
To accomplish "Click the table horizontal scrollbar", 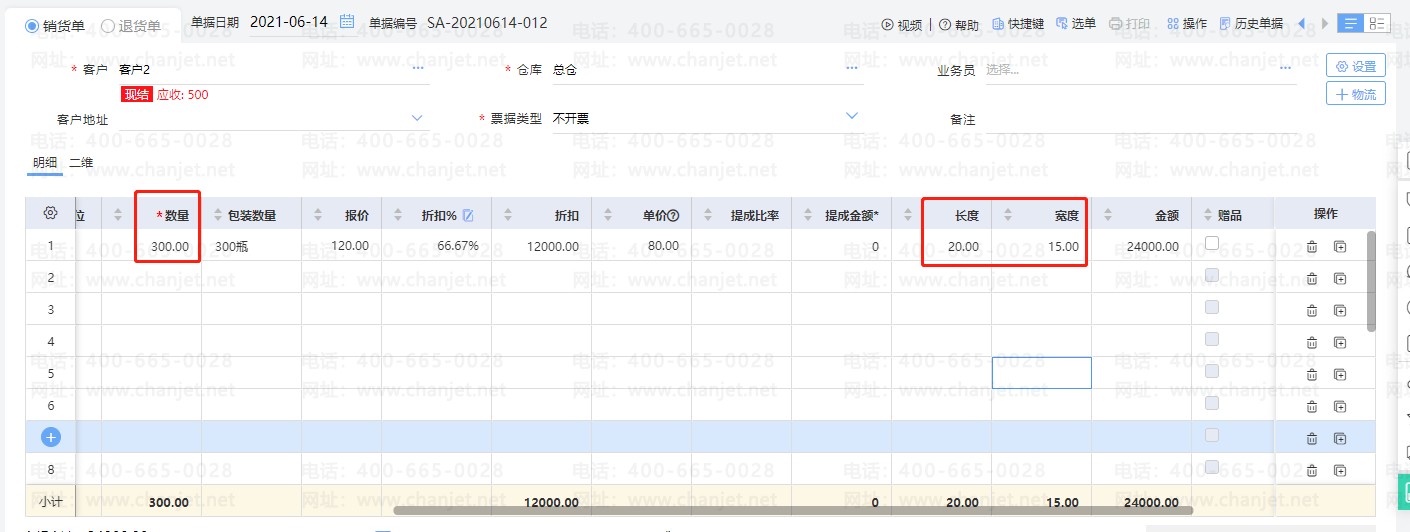I will 792,510.
